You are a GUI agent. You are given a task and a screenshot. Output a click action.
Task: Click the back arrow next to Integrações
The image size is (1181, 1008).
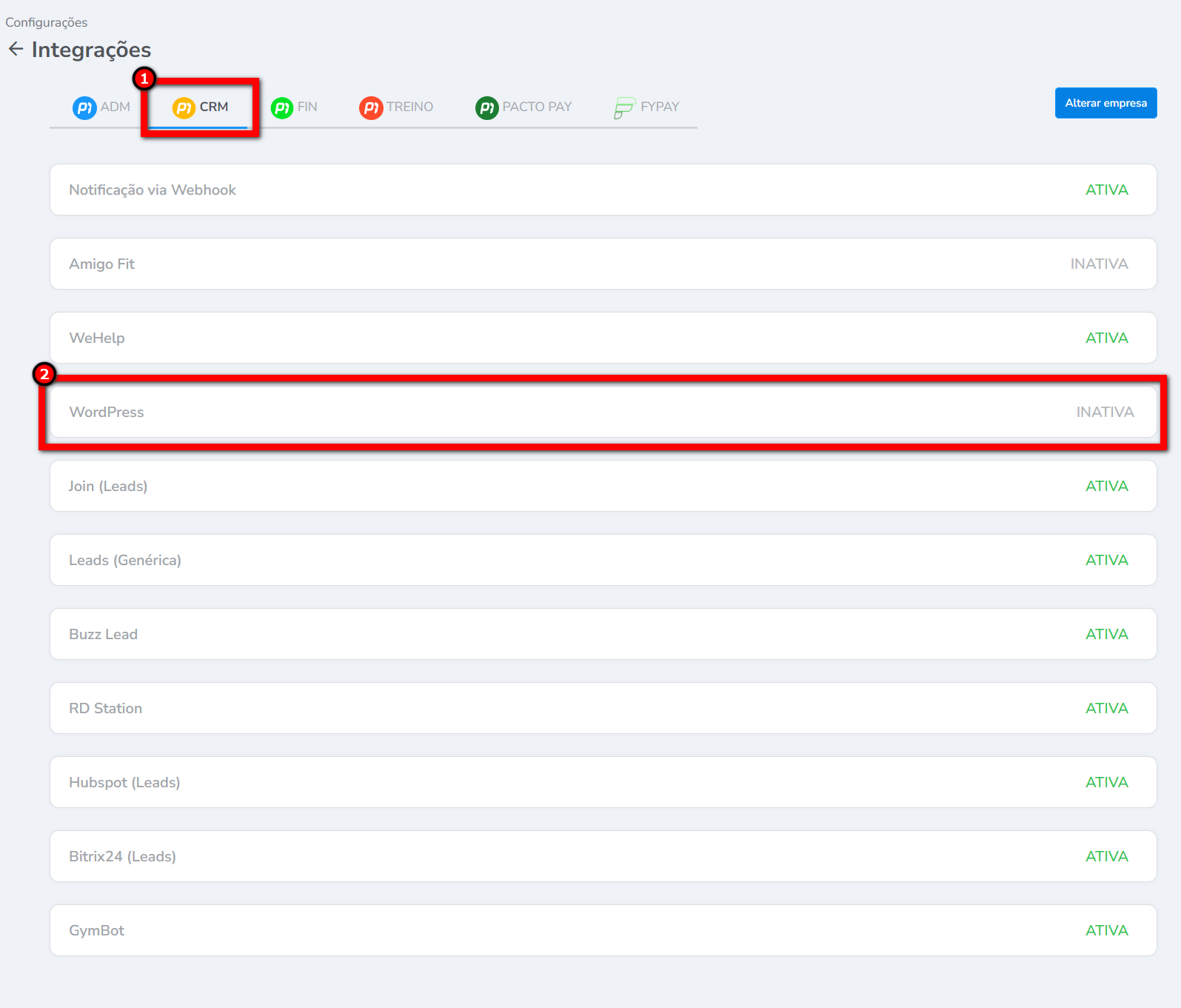coord(16,49)
